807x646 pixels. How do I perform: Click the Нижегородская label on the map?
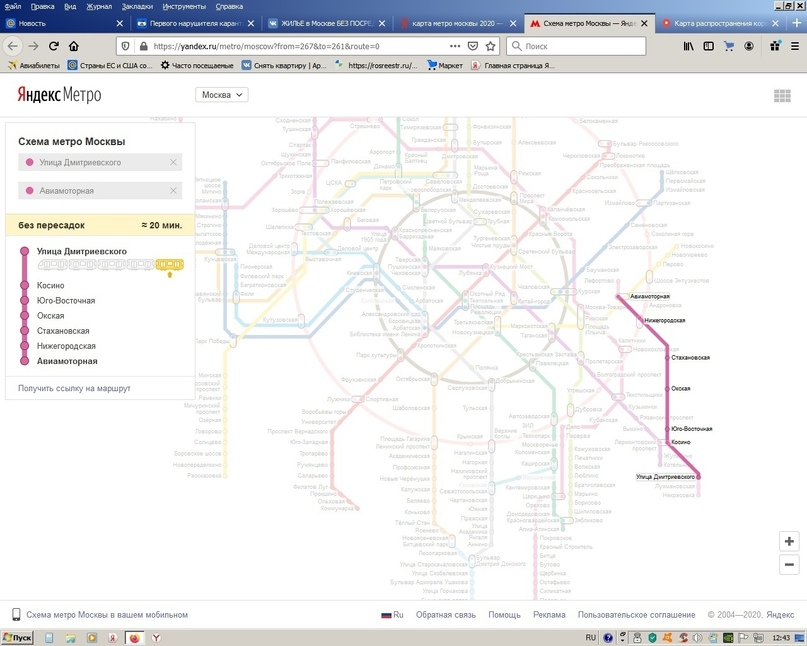tap(664, 320)
